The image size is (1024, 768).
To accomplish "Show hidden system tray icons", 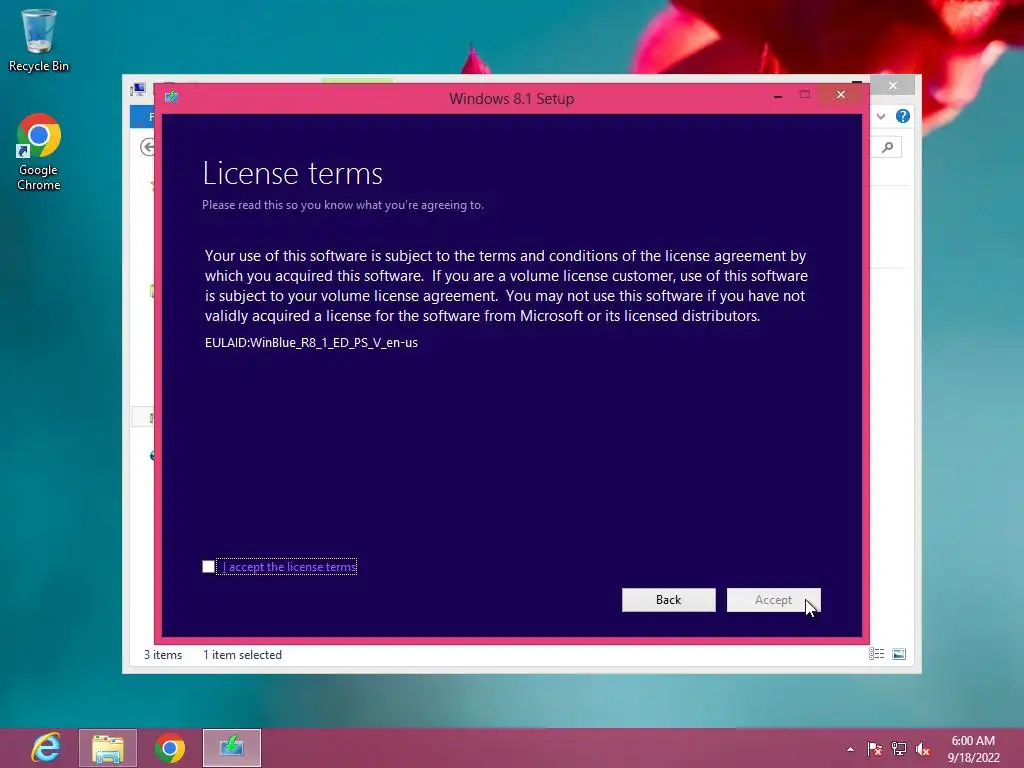I will coord(850,749).
